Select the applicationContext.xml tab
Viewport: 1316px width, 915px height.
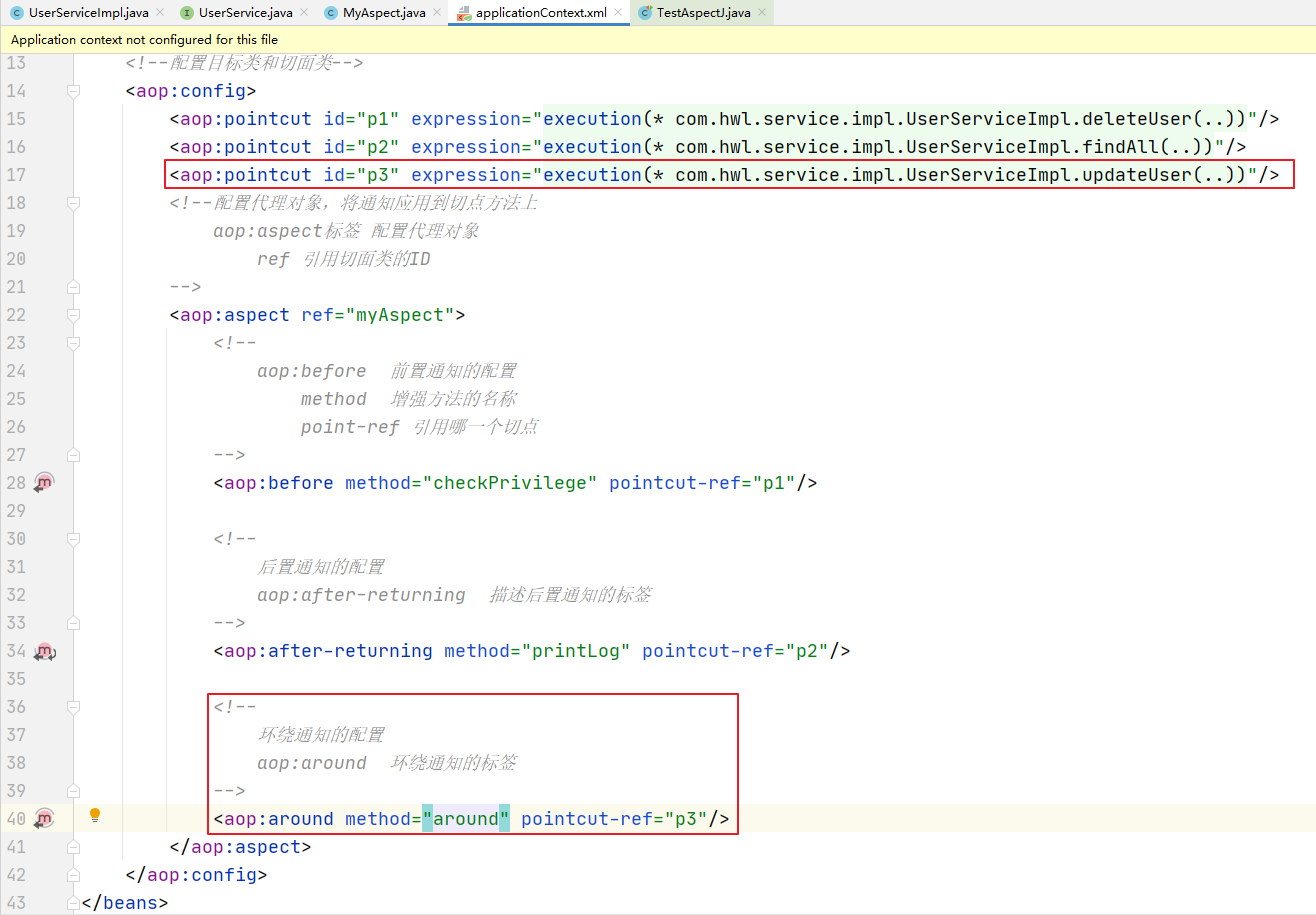tap(540, 13)
